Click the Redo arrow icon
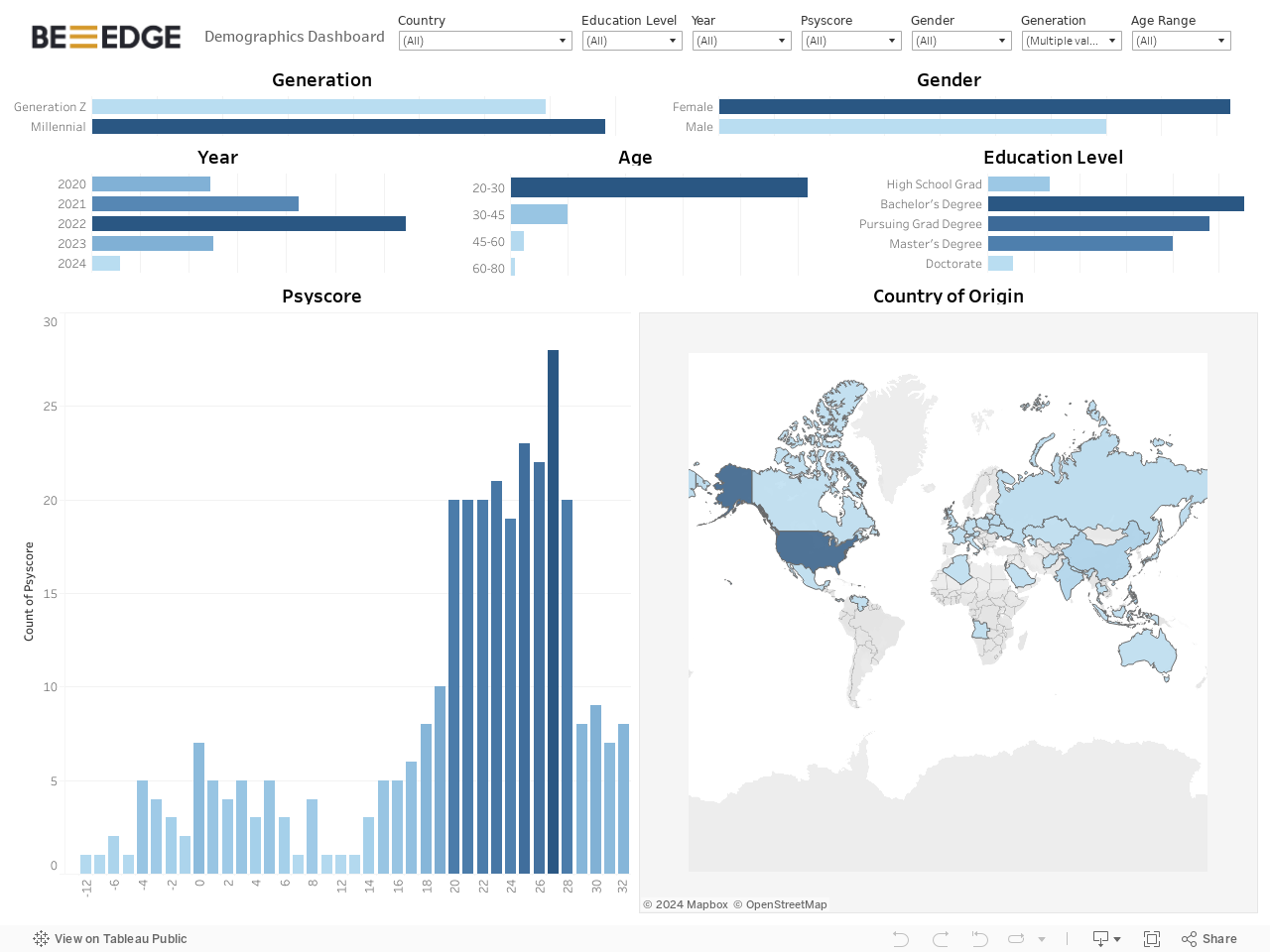Viewport: 1270px width, 952px height. click(941, 938)
